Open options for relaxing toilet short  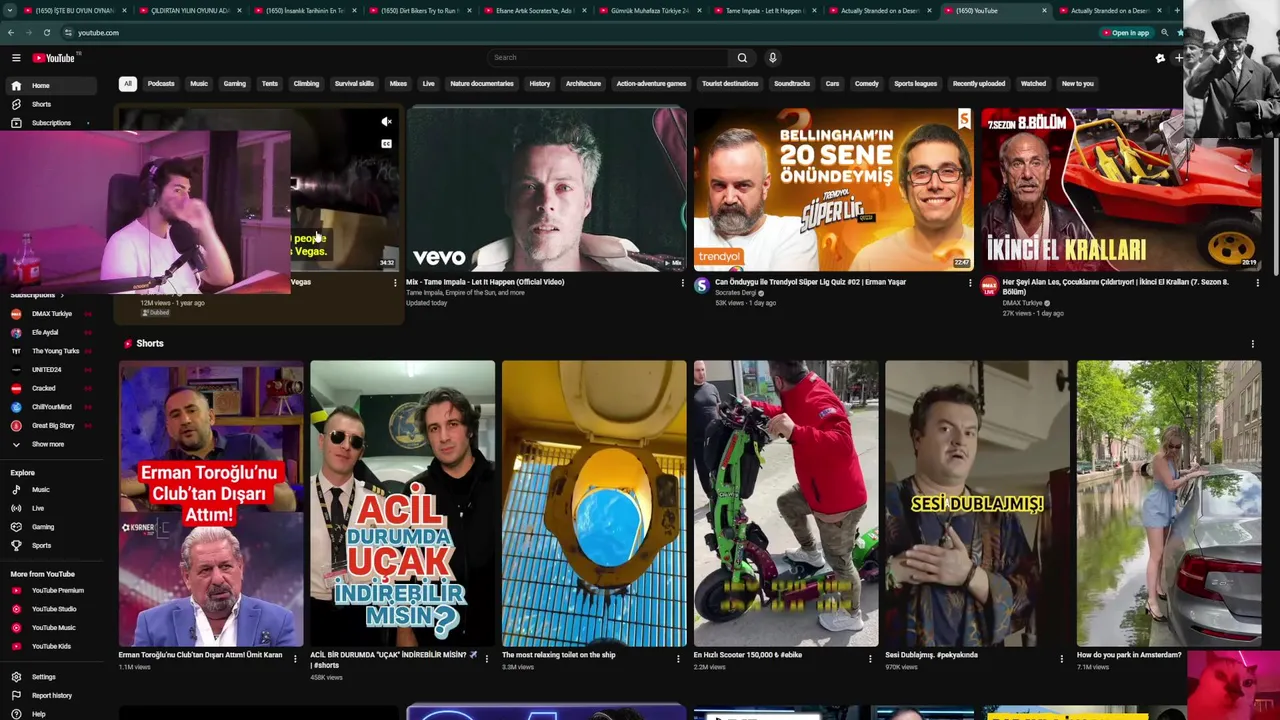[x=678, y=658]
